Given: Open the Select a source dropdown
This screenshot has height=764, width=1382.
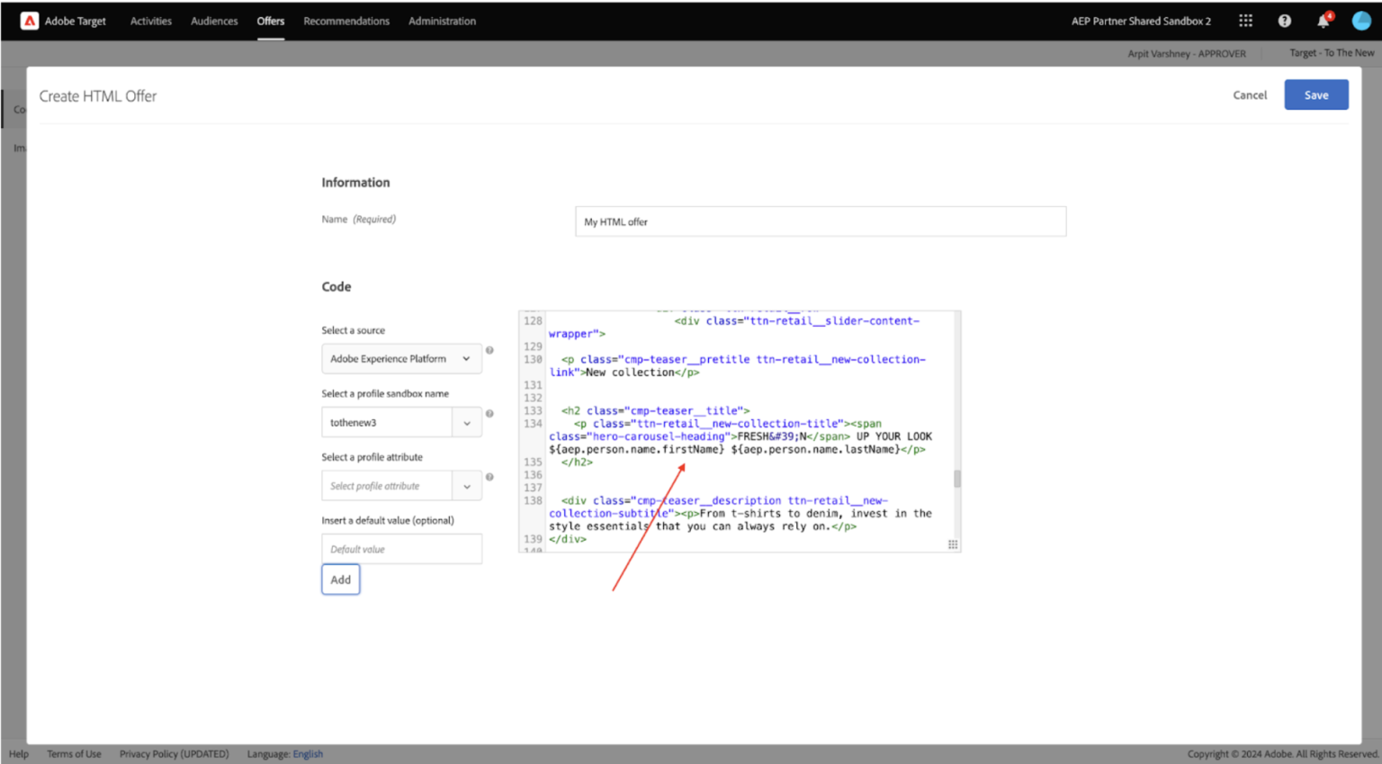Looking at the screenshot, I should tap(401, 358).
